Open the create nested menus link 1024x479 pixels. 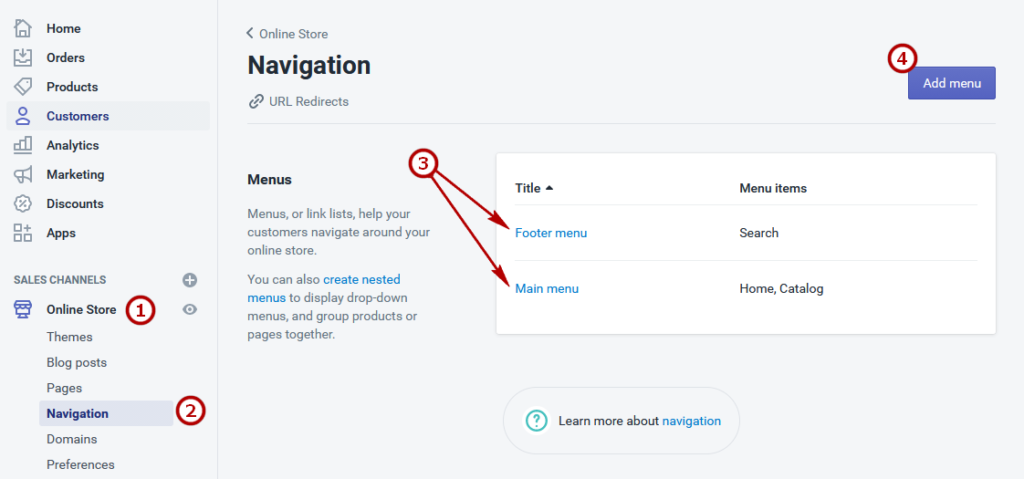pos(324,289)
